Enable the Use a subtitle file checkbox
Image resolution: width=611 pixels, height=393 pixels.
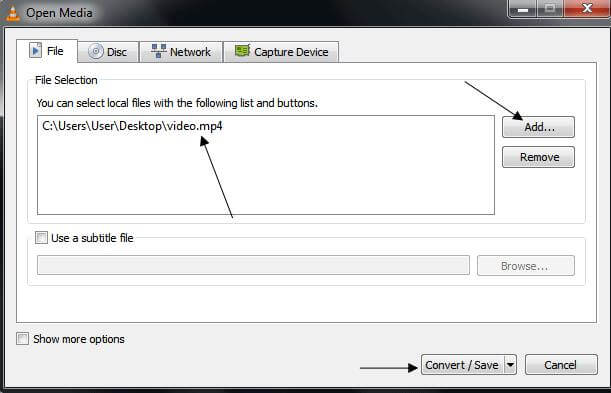pyautogui.click(x=41, y=238)
